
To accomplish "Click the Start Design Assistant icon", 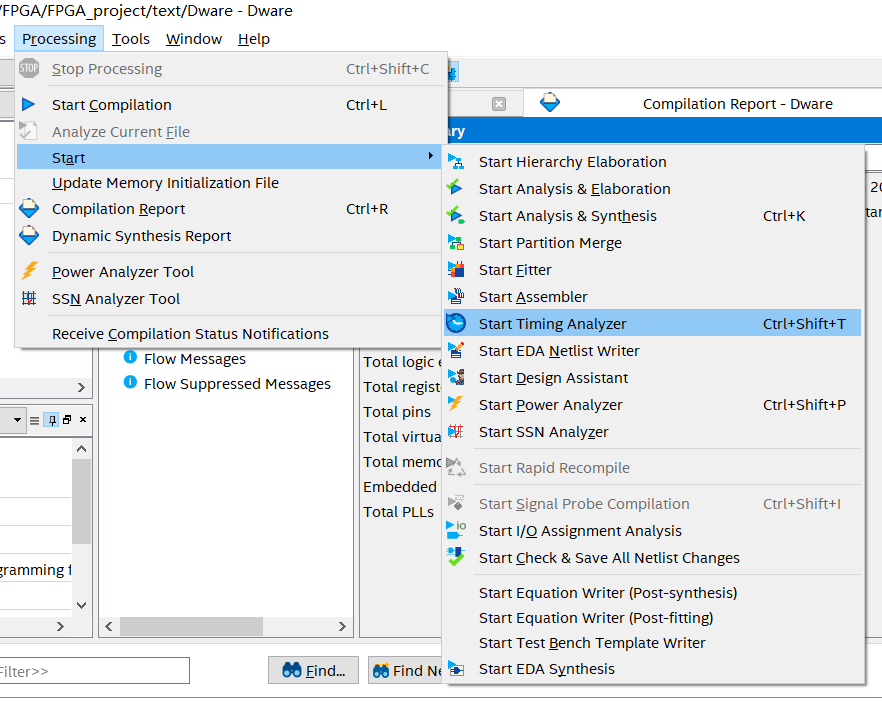I will (456, 378).
